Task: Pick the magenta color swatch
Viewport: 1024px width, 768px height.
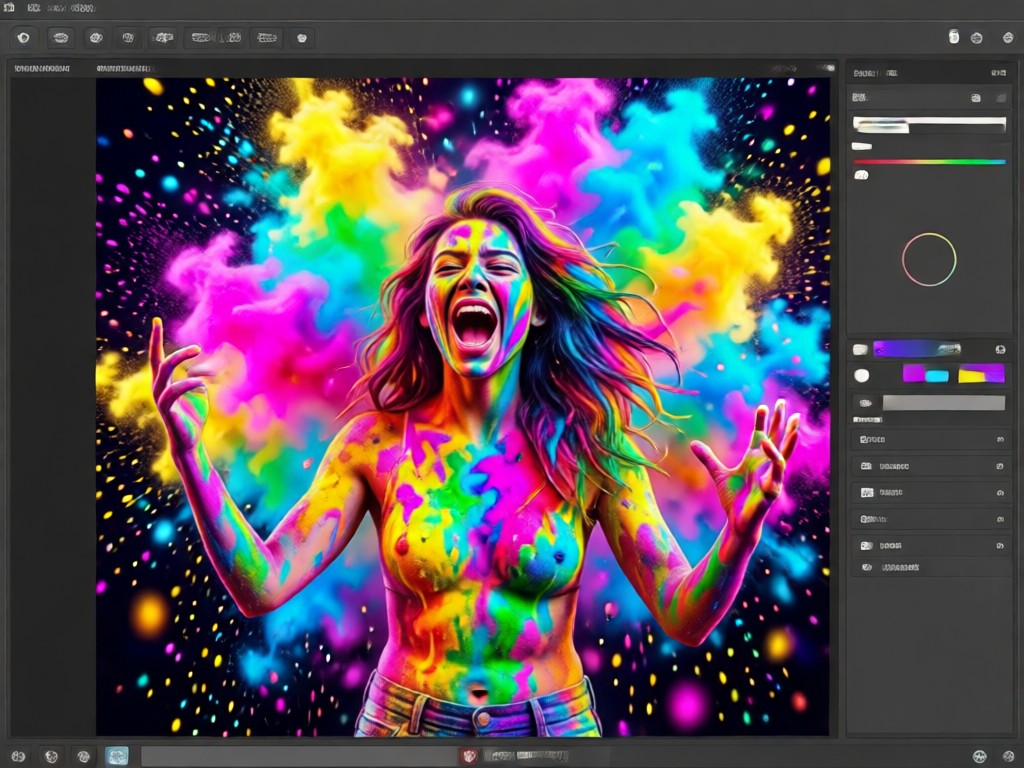Action: click(914, 373)
